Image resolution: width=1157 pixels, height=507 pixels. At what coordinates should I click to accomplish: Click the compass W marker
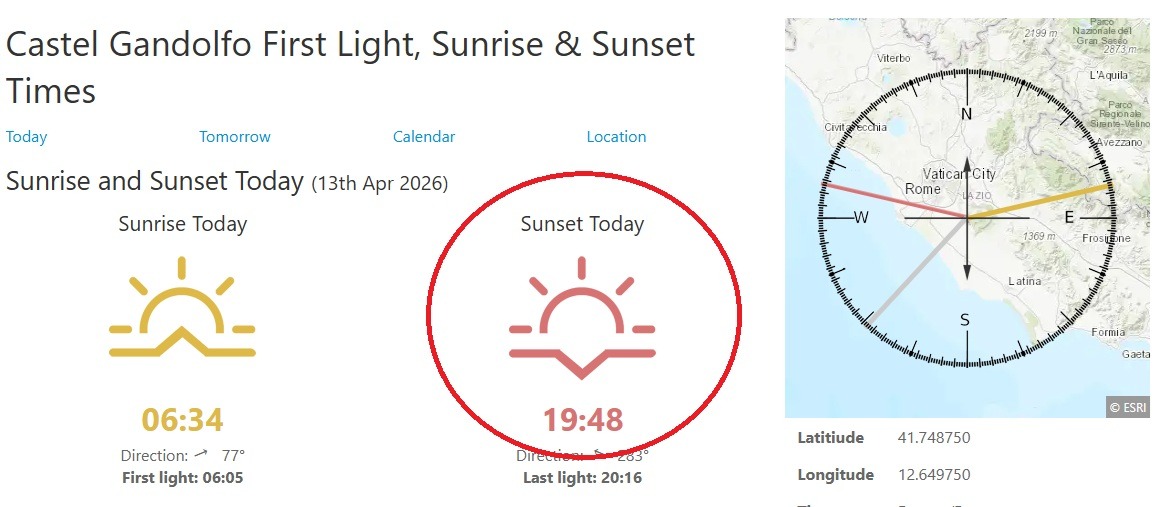pos(861,218)
